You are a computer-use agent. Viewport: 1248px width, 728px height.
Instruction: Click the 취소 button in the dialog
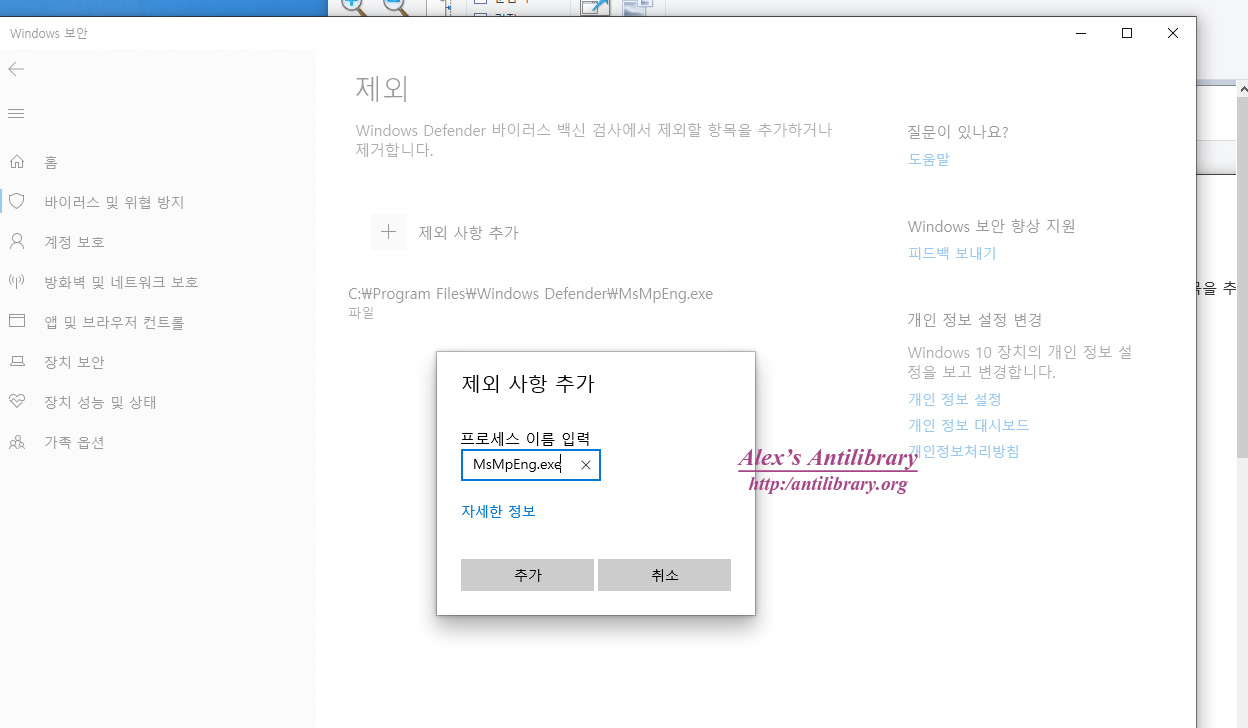tap(664, 575)
